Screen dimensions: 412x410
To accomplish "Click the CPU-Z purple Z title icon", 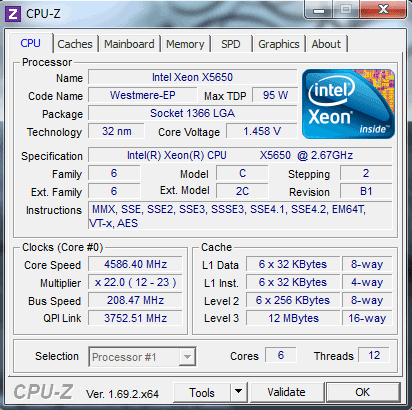I will click(x=13, y=14).
